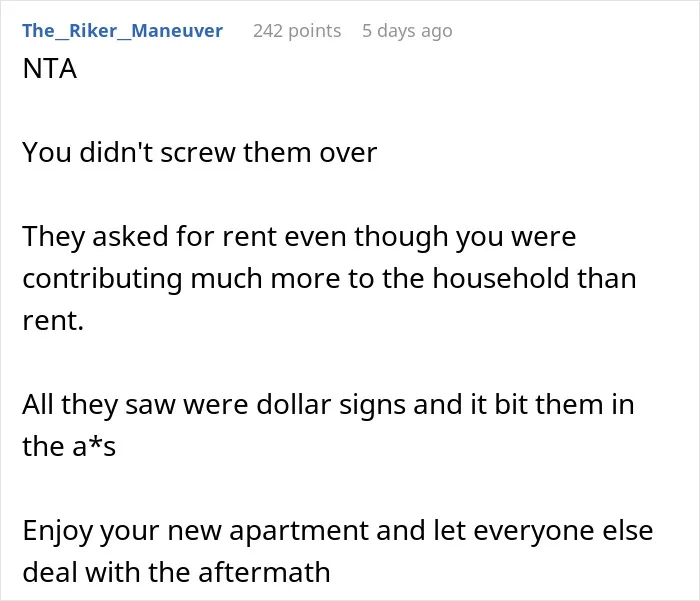700x601 pixels.
Task: Click the line You didn't screw them over
Action: tap(200, 152)
